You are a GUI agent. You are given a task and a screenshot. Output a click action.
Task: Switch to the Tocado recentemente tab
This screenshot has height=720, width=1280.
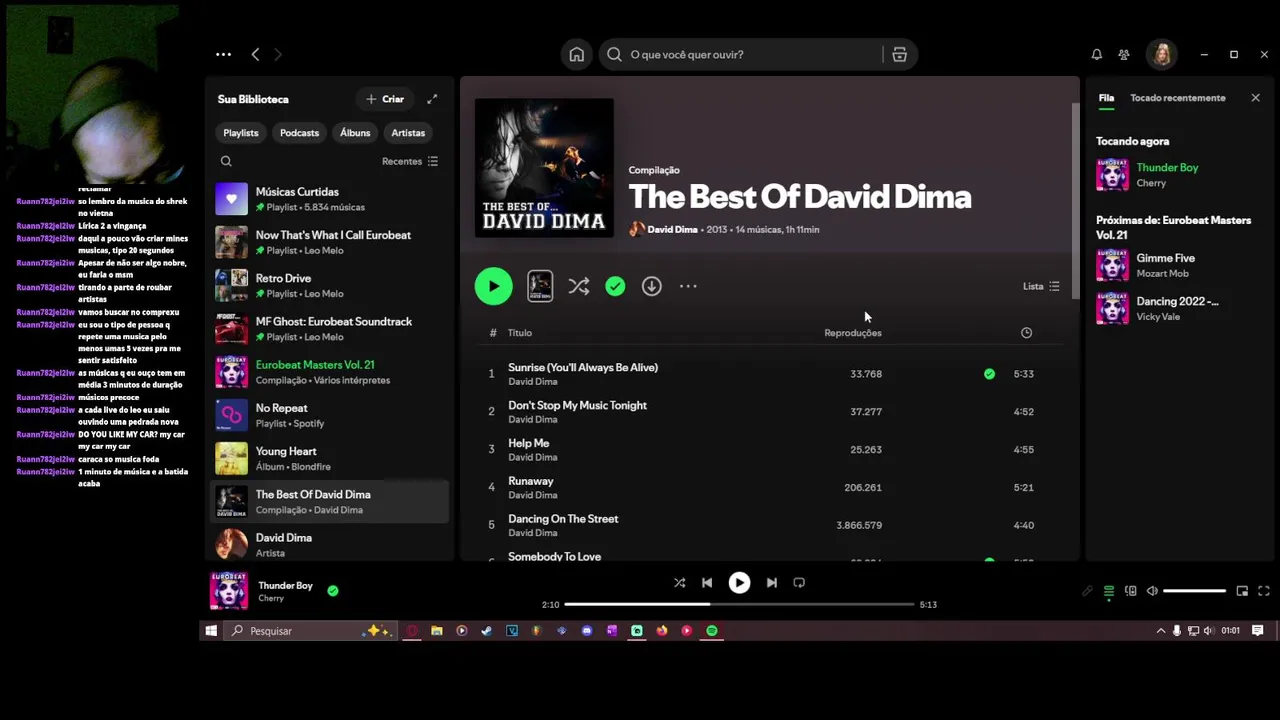1177,98
